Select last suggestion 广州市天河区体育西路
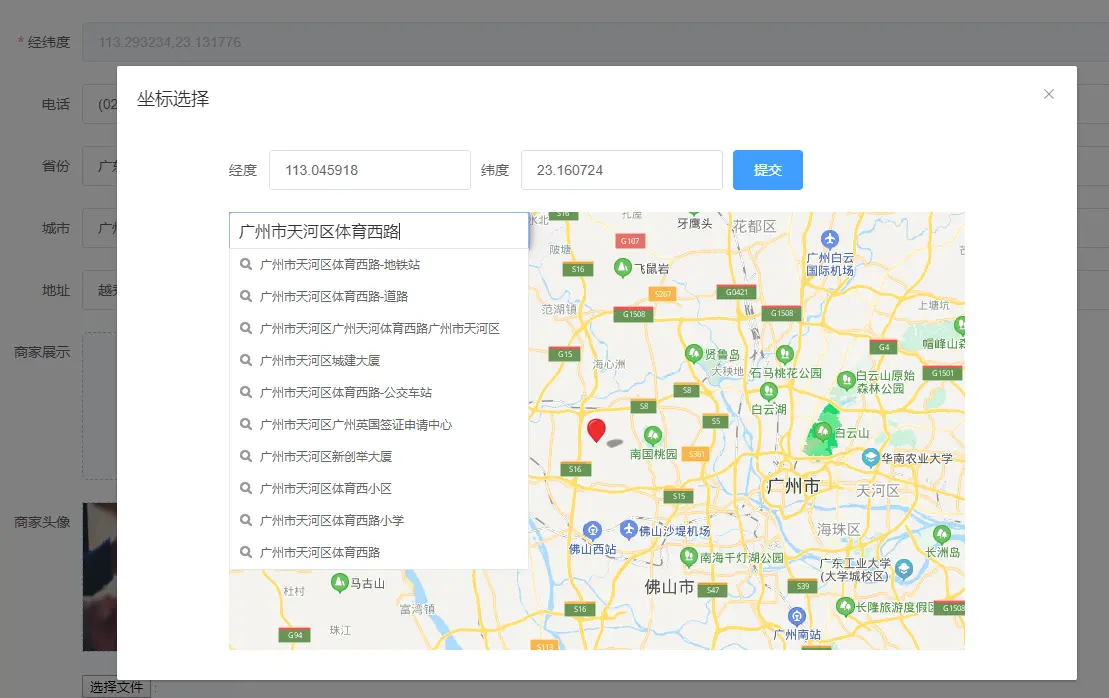The height and width of the screenshot is (698, 1109). tap(378, 552)
